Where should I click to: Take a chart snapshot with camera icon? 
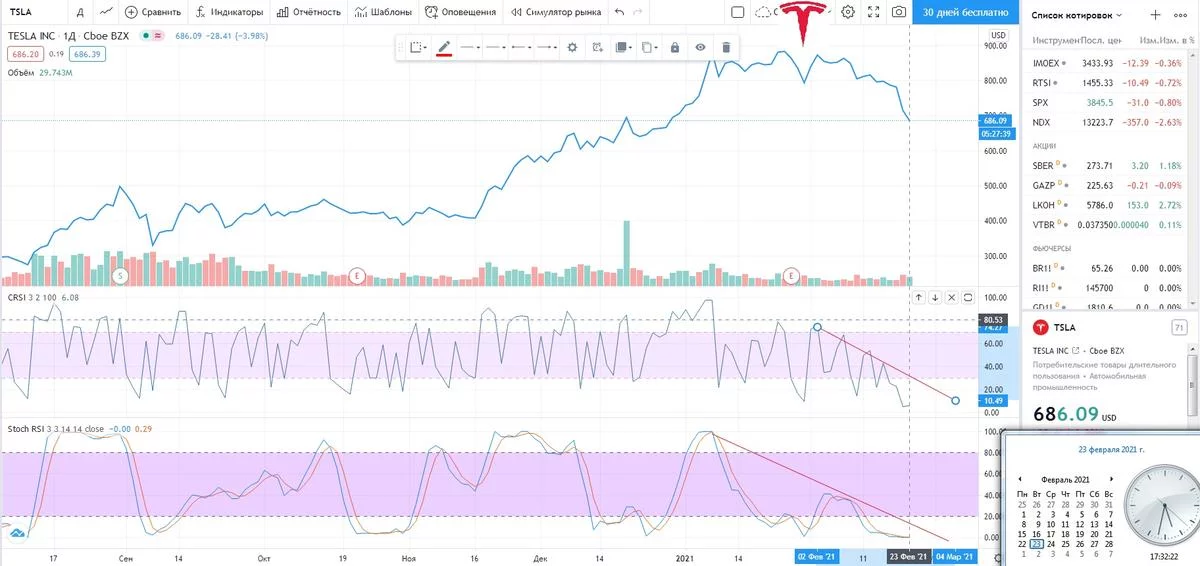899,12
